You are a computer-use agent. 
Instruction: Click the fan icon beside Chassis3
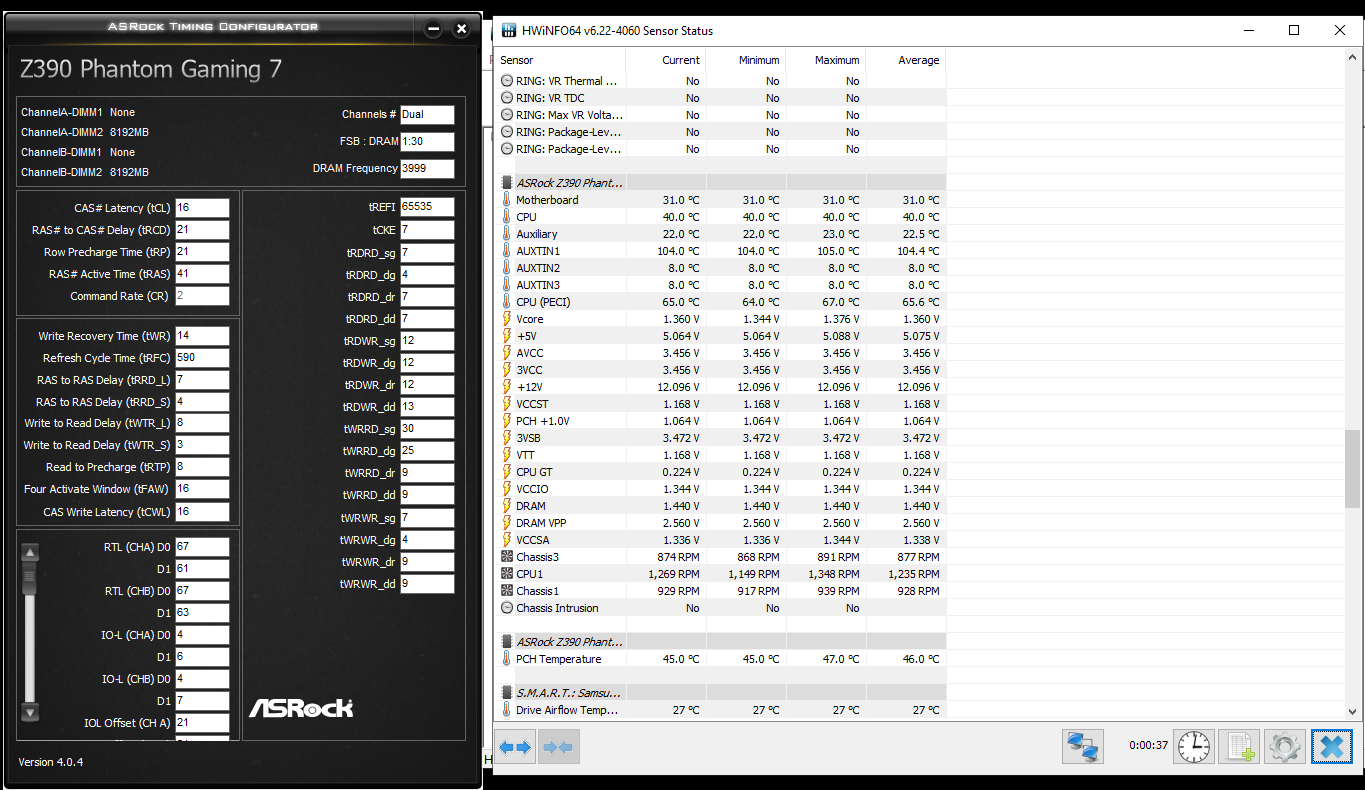tap(507, 557)
